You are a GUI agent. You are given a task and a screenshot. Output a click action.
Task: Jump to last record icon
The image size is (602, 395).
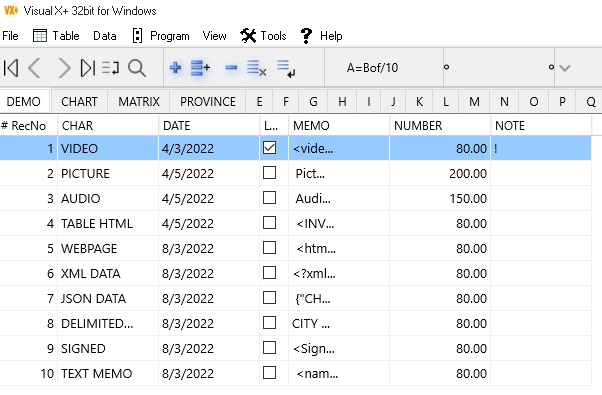[88, 68]
